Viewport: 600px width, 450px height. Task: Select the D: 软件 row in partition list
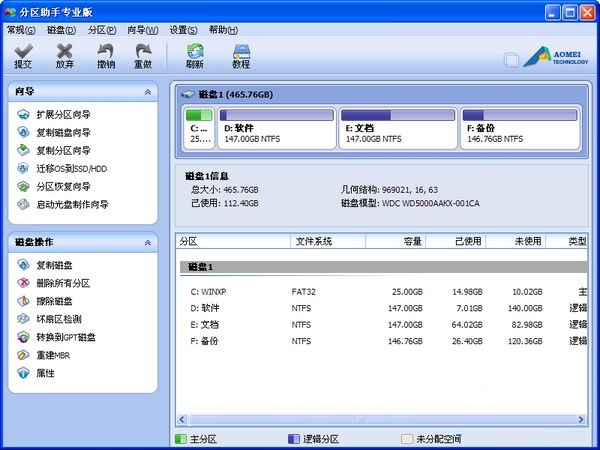383,308
